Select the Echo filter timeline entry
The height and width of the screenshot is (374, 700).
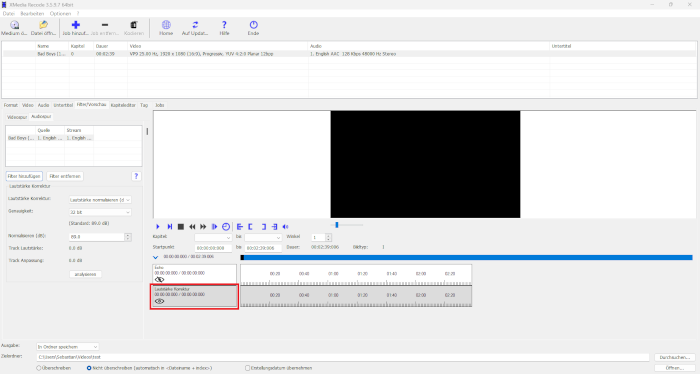click(194, 274)
